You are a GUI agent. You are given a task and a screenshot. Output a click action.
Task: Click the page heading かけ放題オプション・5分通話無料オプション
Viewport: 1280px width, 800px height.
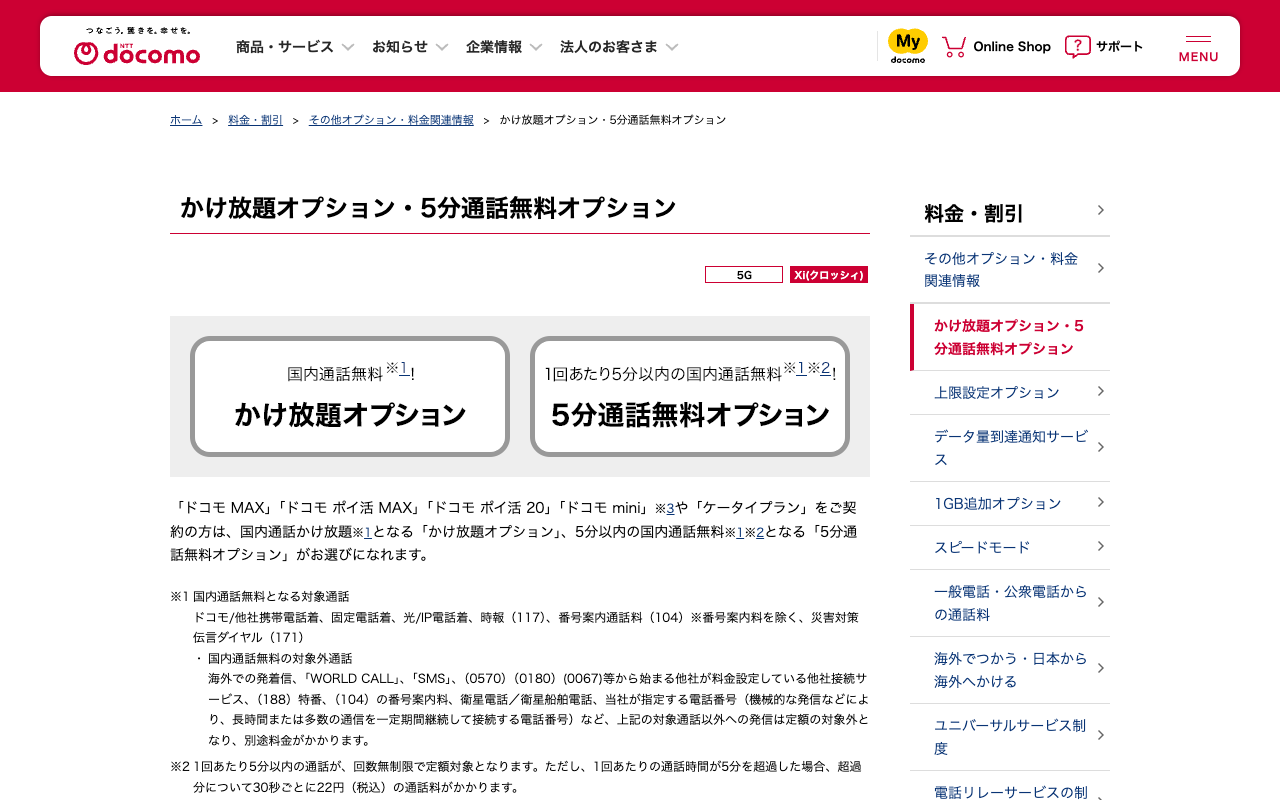[x=428, y=208]
